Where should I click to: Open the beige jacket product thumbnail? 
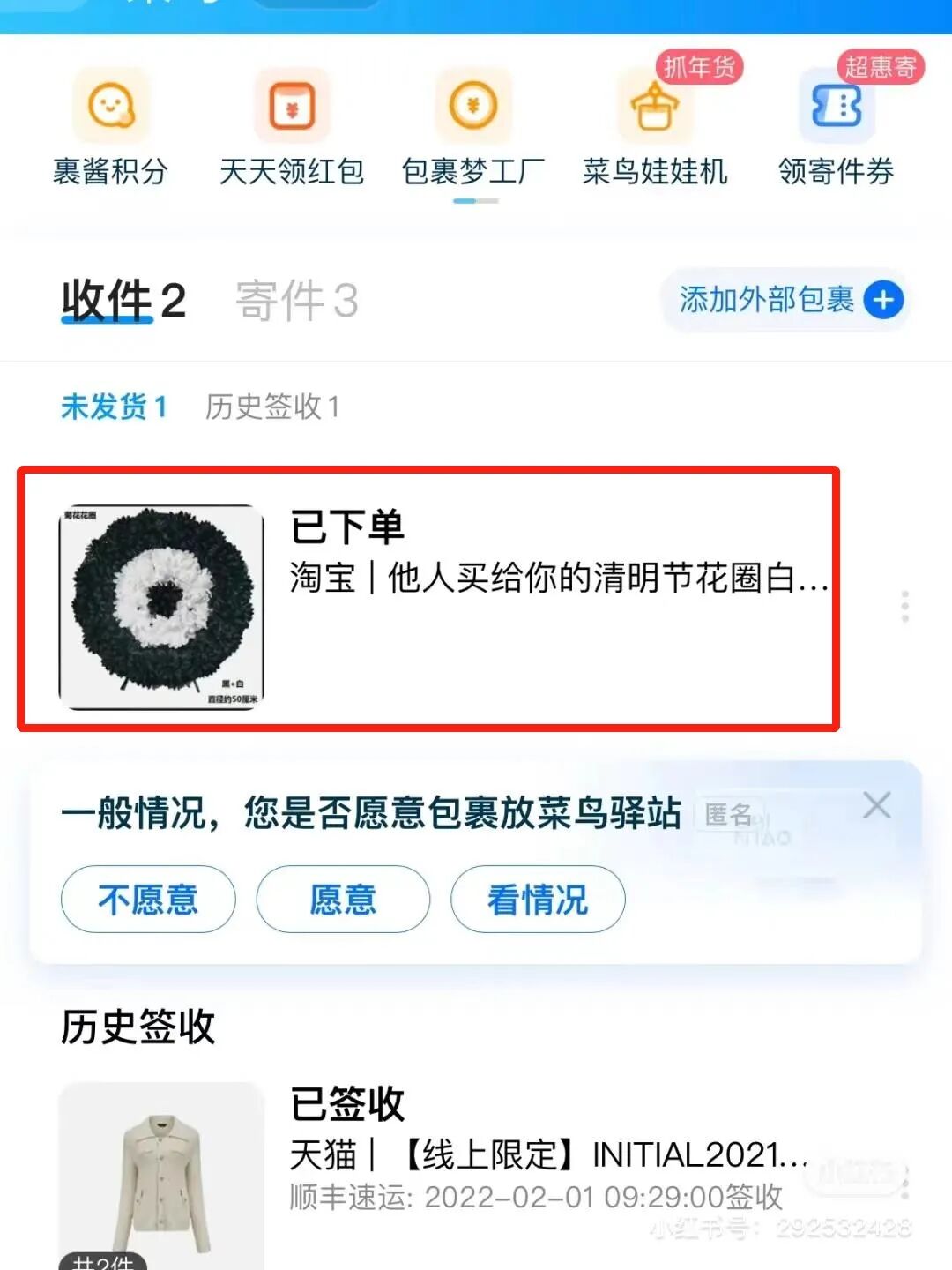coord(161,1176)
